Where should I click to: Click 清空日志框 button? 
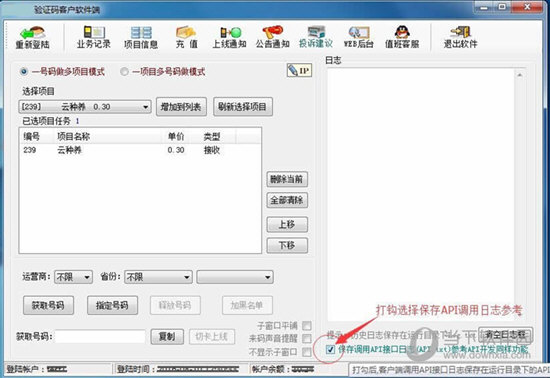click(505, 335)
